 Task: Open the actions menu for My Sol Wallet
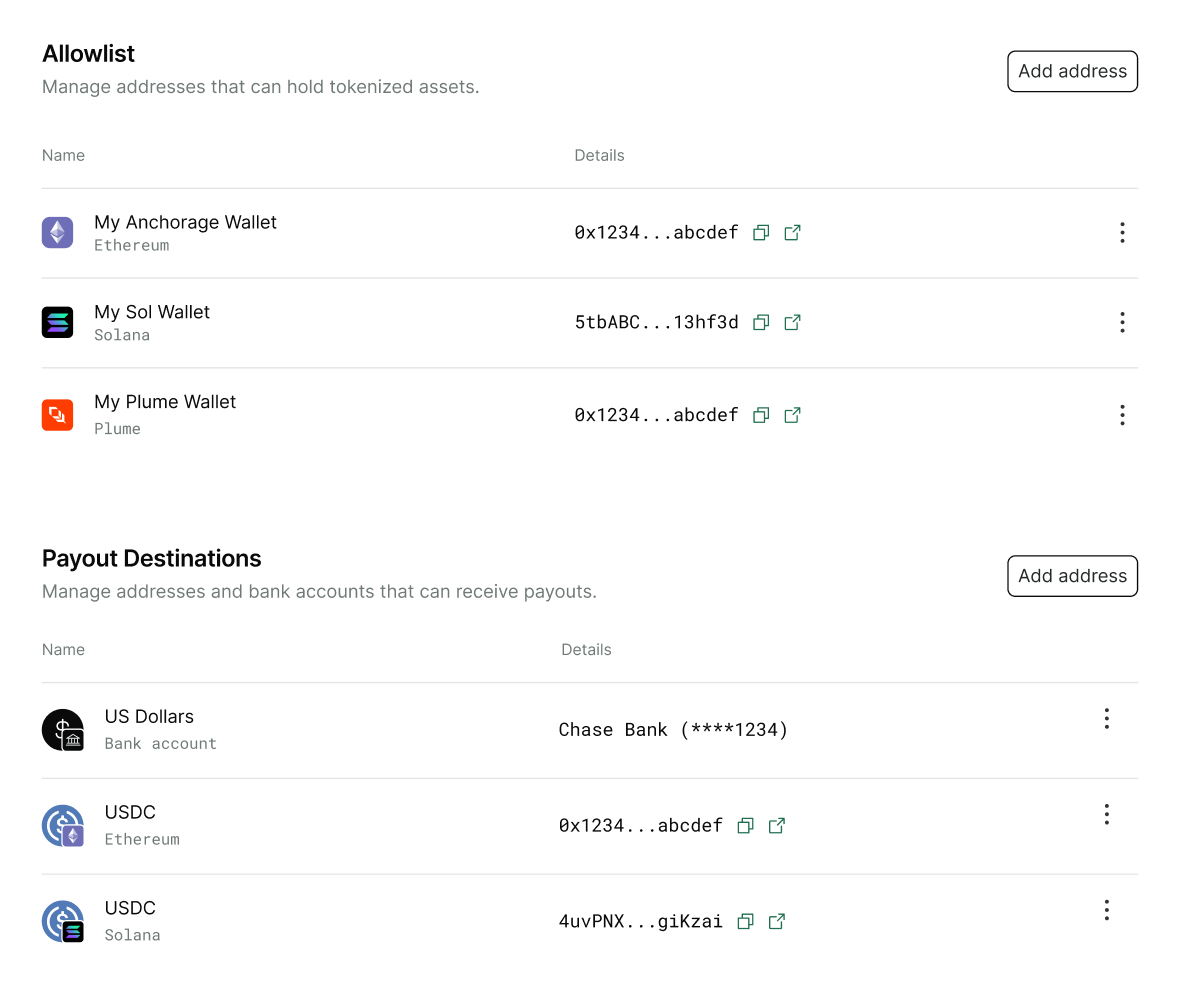[1122, 322]
